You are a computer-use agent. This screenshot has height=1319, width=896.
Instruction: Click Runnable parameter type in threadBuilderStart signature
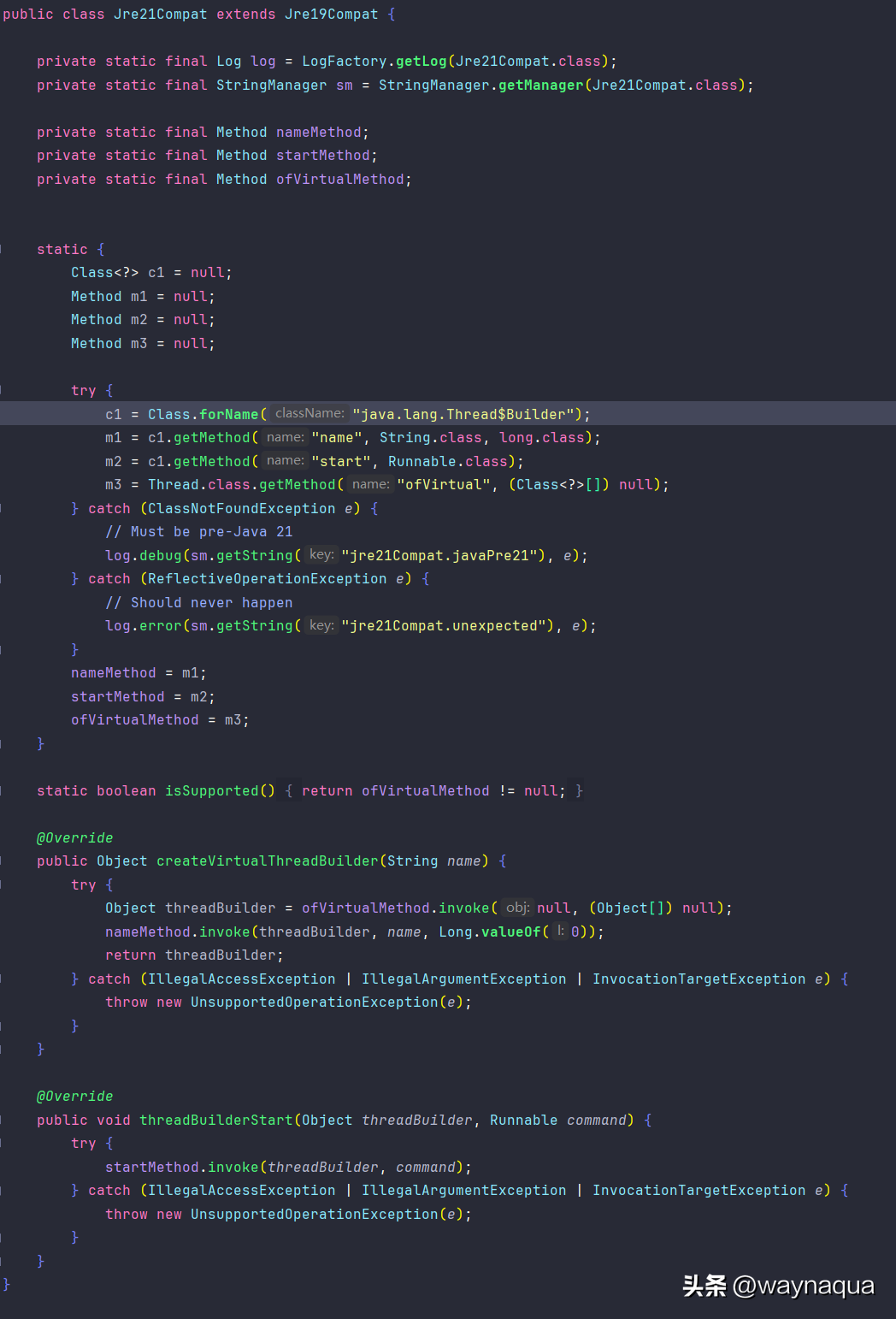tap(524, 1121)
